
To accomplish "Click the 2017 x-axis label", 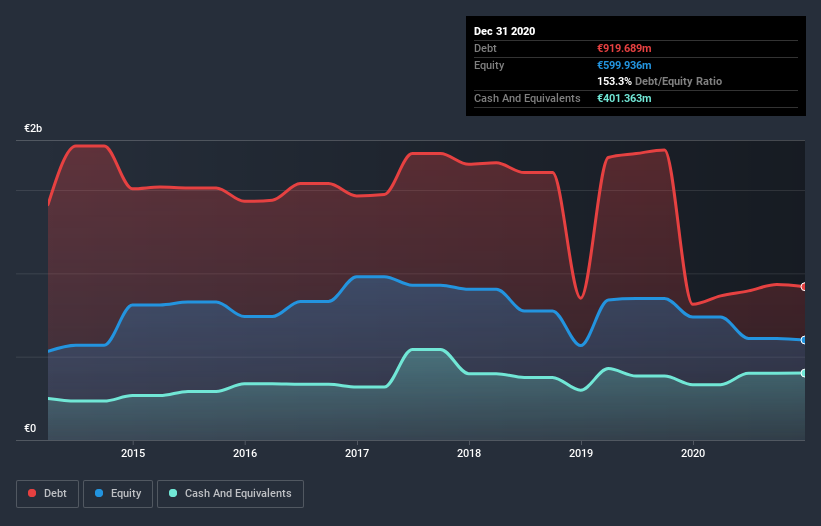I will click(x=357, y=453).
